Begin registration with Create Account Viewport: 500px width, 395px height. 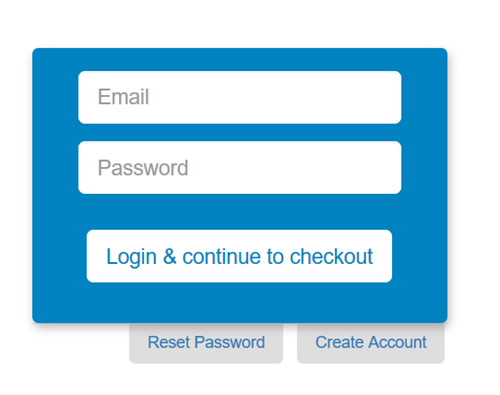[x=371, y=343]
